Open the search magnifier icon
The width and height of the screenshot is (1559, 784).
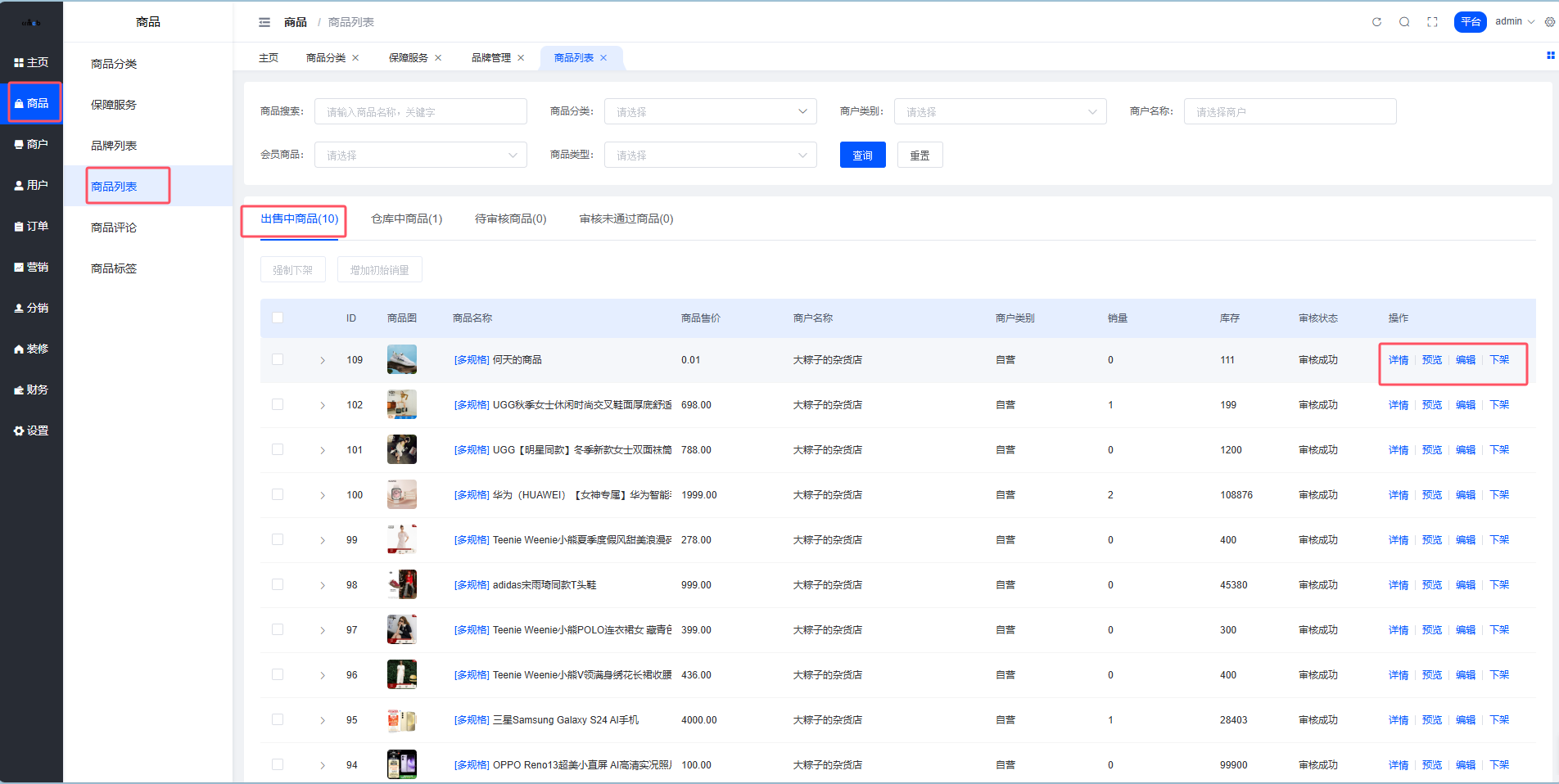click(1404, 22)
